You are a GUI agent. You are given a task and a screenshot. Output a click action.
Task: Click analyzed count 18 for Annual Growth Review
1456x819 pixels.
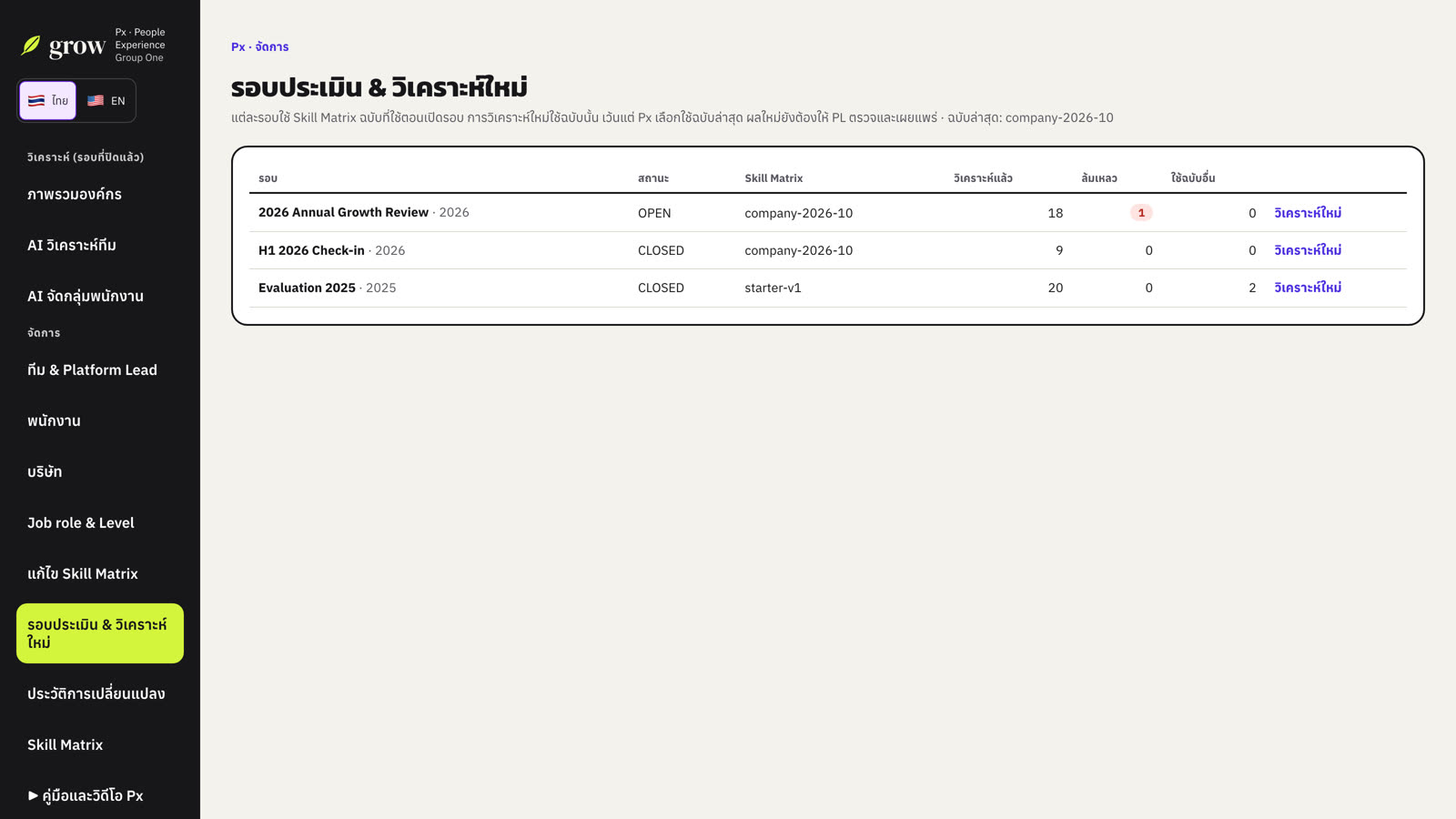click(x=1056, y=213)
